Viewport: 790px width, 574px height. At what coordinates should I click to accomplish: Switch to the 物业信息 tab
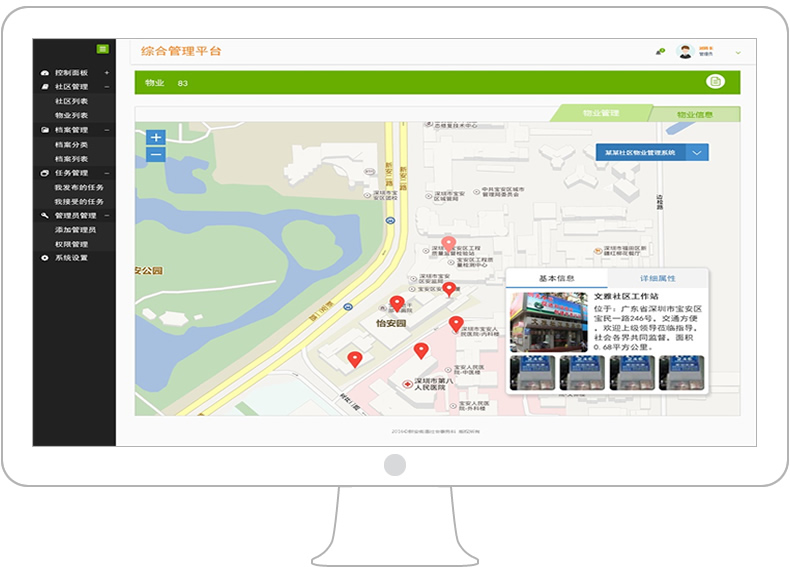pos(694,114)
